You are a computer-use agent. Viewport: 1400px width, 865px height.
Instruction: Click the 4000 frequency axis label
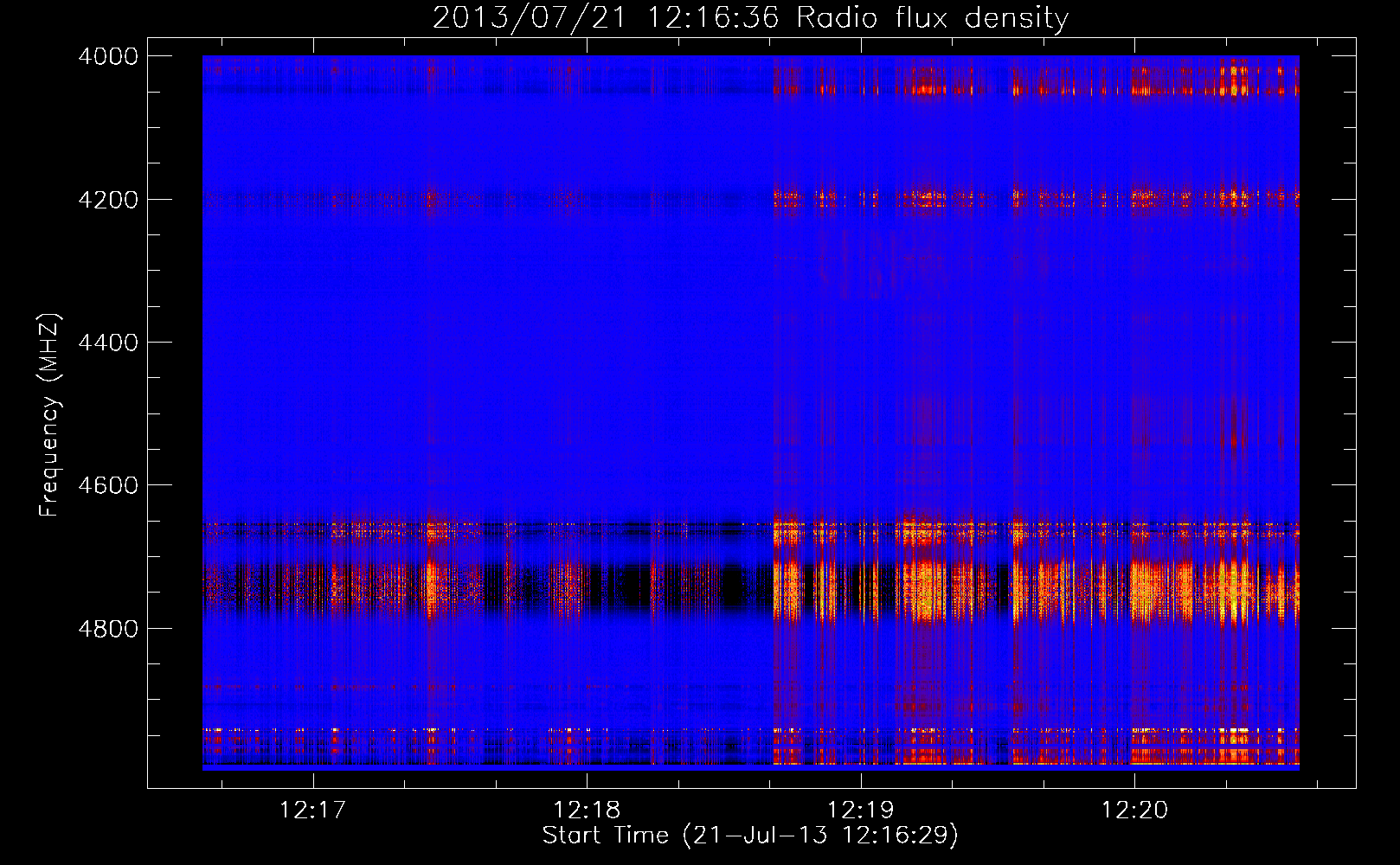108,56
